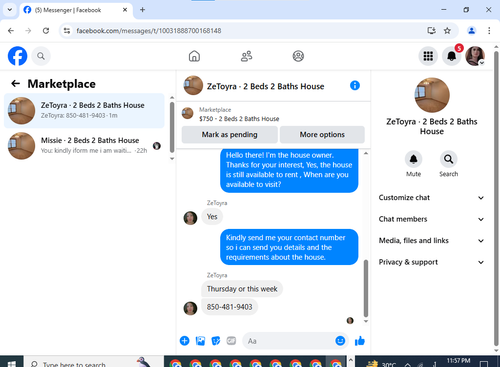Click the '$750 - 2 Beds 2 Baths House' listing text
The height and width of the screenshot is (367, 500).
239,119
